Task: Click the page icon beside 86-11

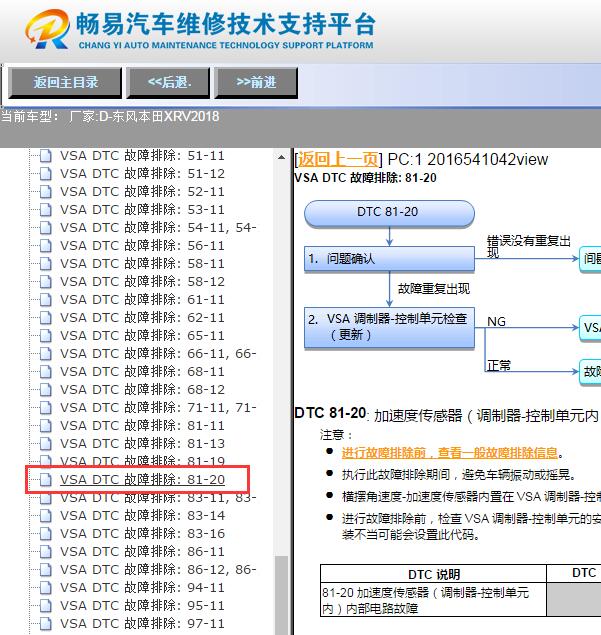Action: pyautogui.click(x=46, y=552)
